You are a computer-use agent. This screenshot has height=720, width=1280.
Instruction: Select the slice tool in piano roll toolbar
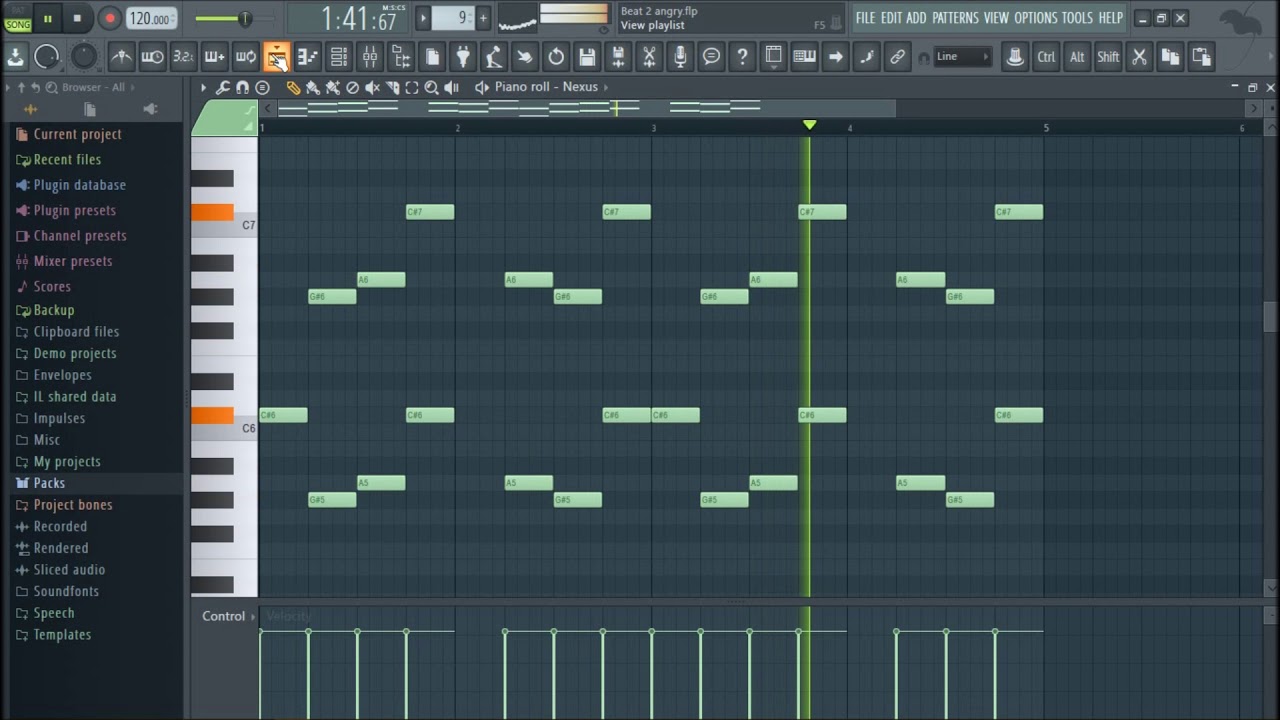pos(392,88)
